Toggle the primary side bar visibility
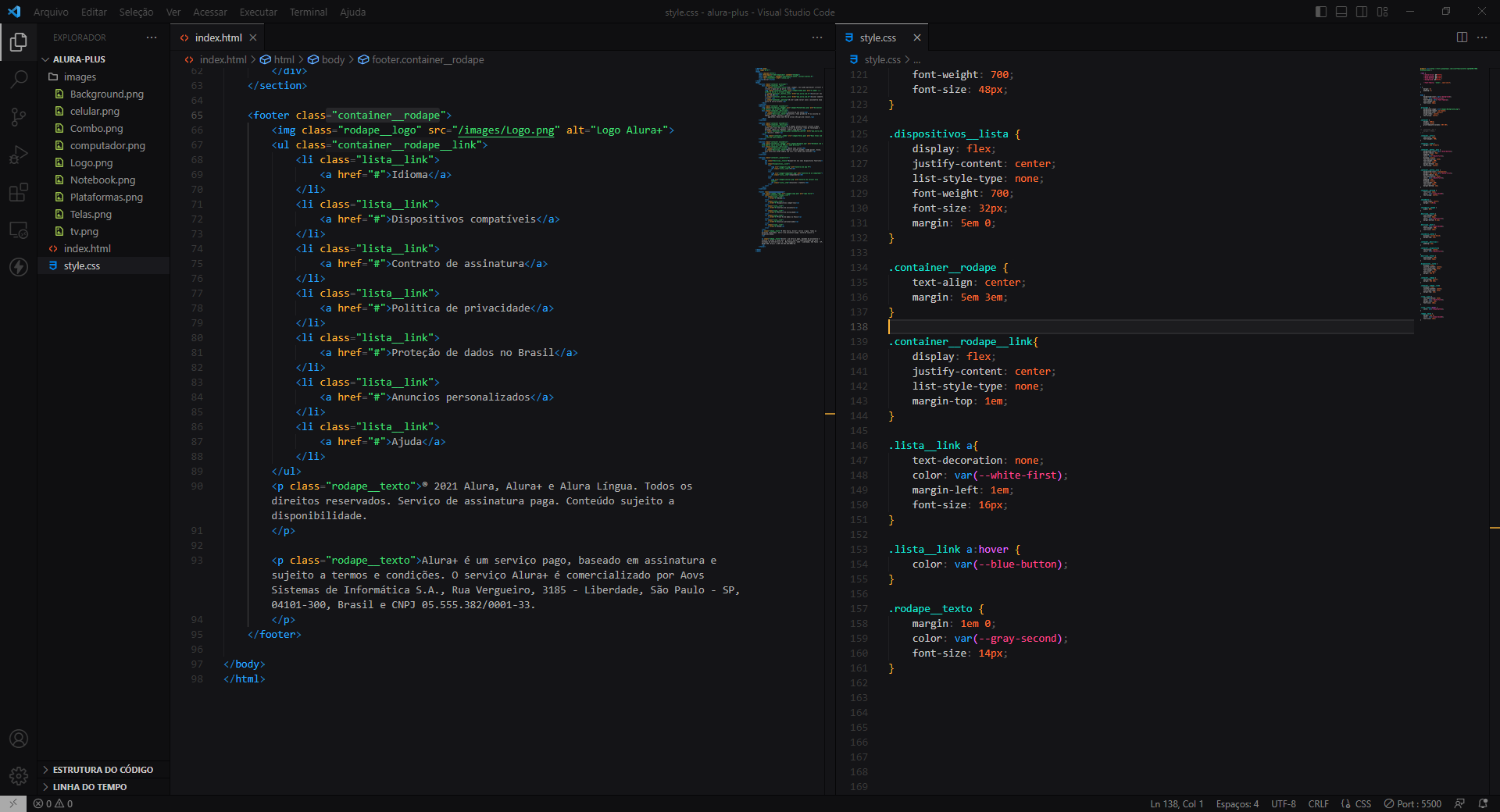The height and width of the screenshot is (812, 1500). pyautogui.click(x=1321, y=12)
